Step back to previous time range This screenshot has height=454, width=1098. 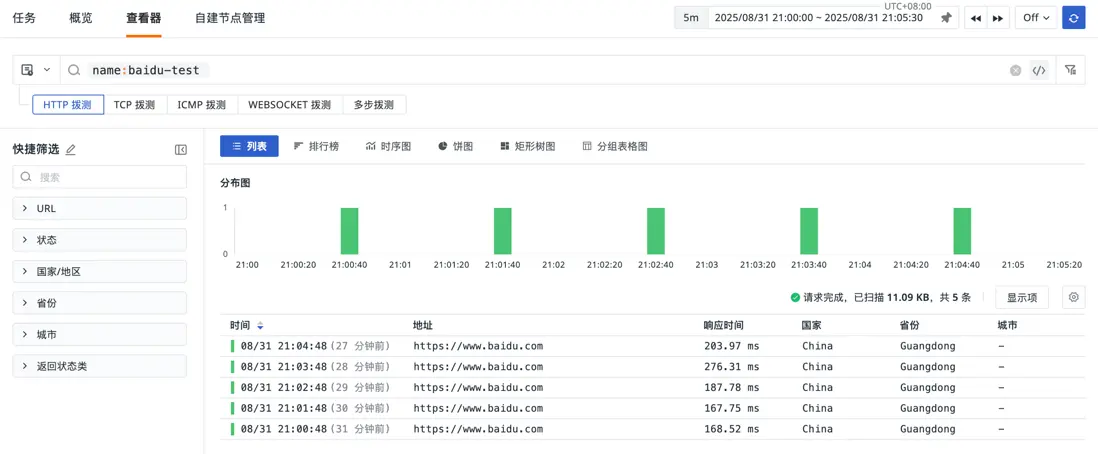point(975,18)
